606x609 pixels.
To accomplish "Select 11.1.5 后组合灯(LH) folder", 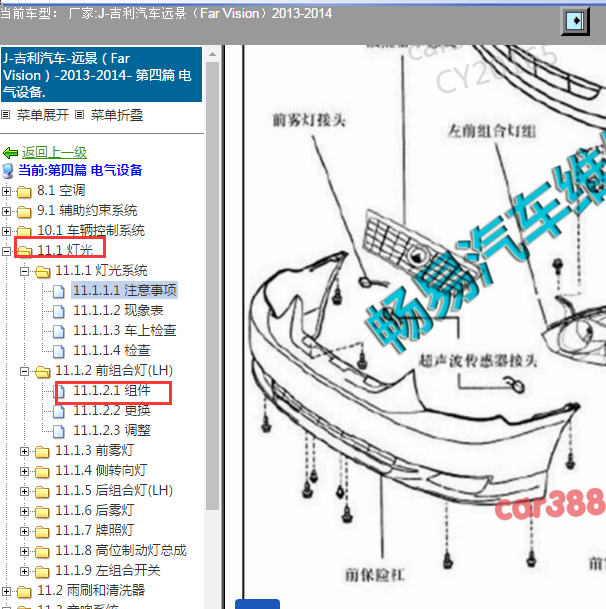I will (114, 491).
